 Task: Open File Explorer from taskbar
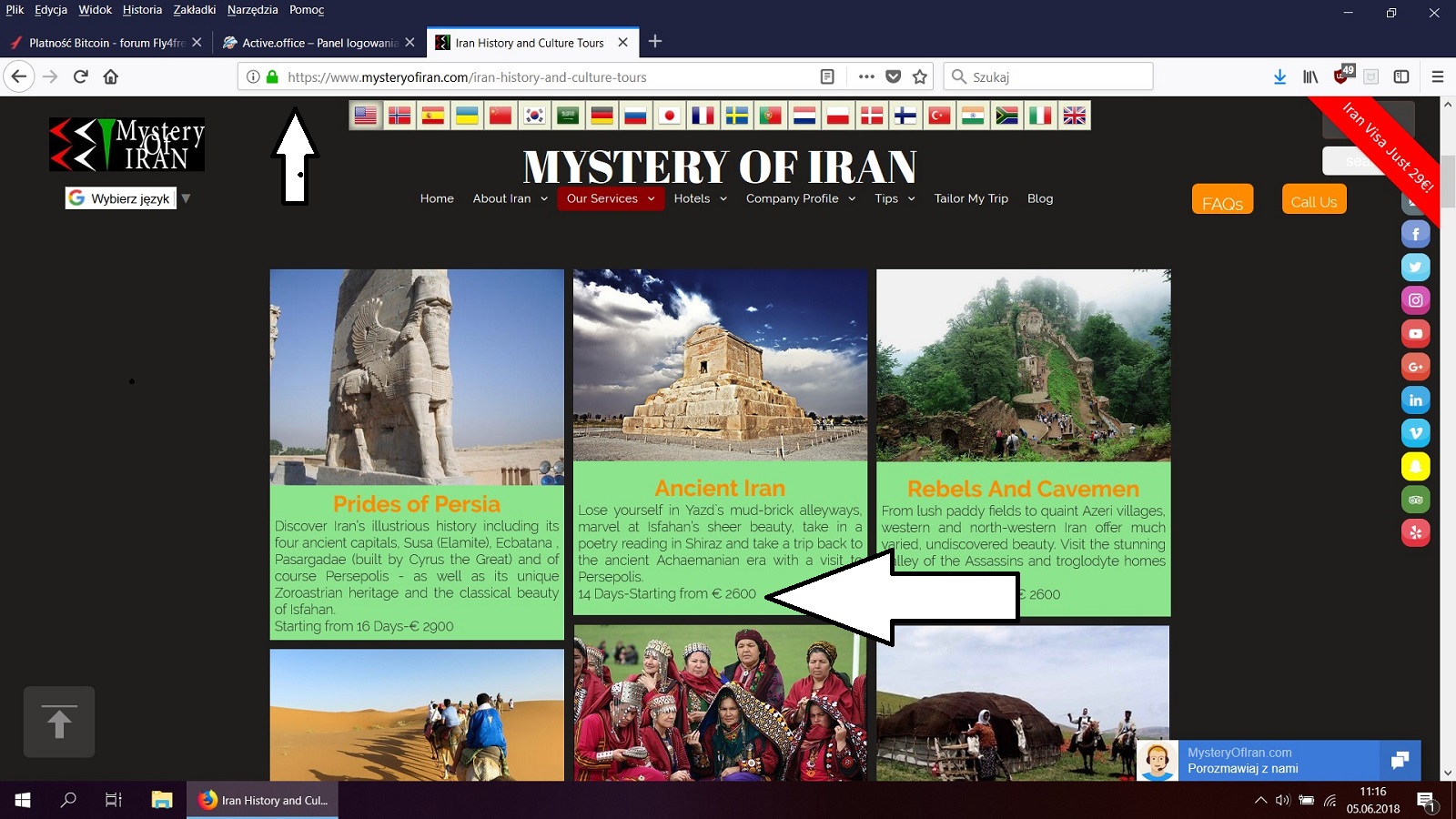[x=162, y=800]
